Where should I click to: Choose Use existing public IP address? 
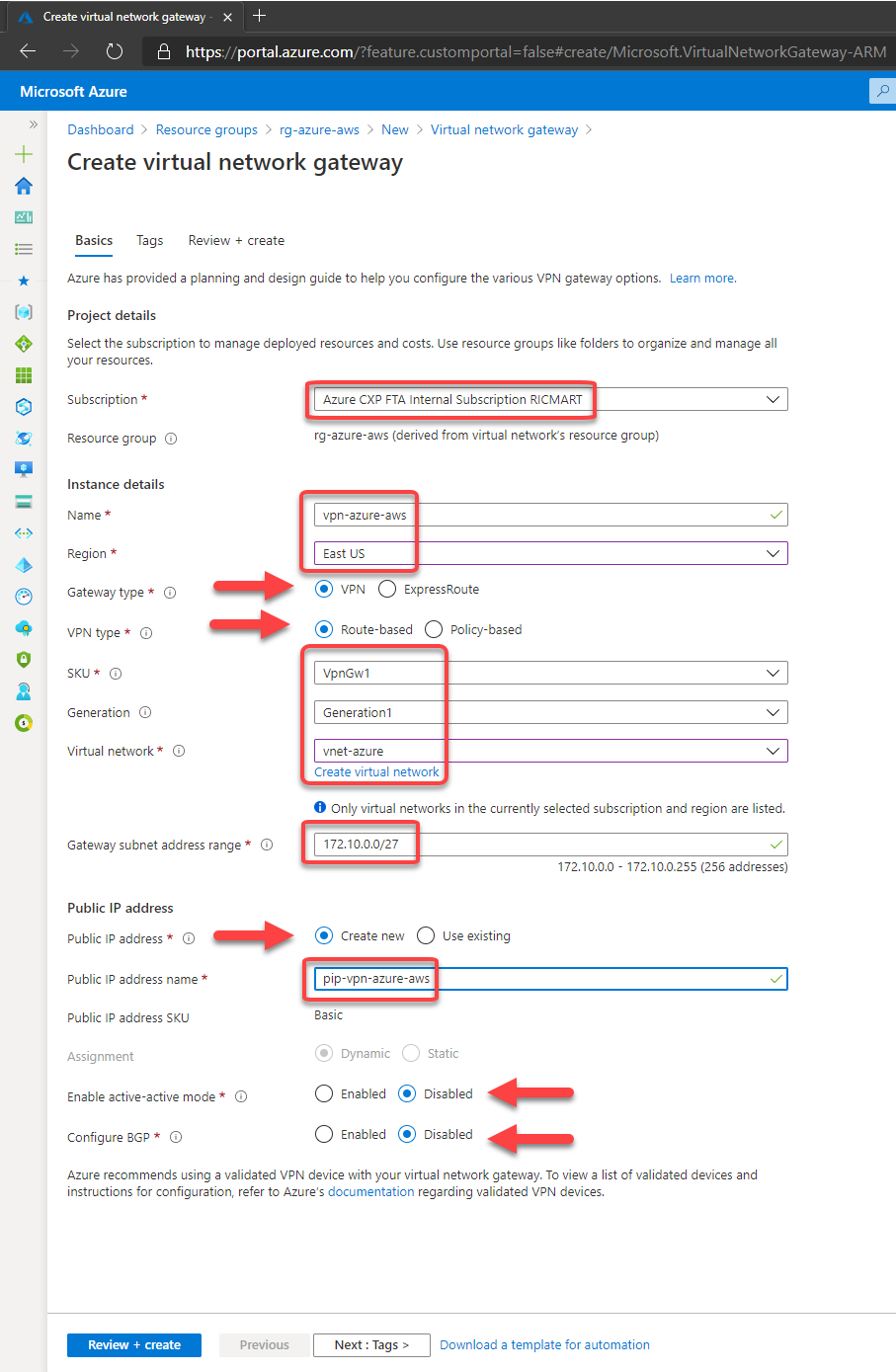tap(426, 935)
